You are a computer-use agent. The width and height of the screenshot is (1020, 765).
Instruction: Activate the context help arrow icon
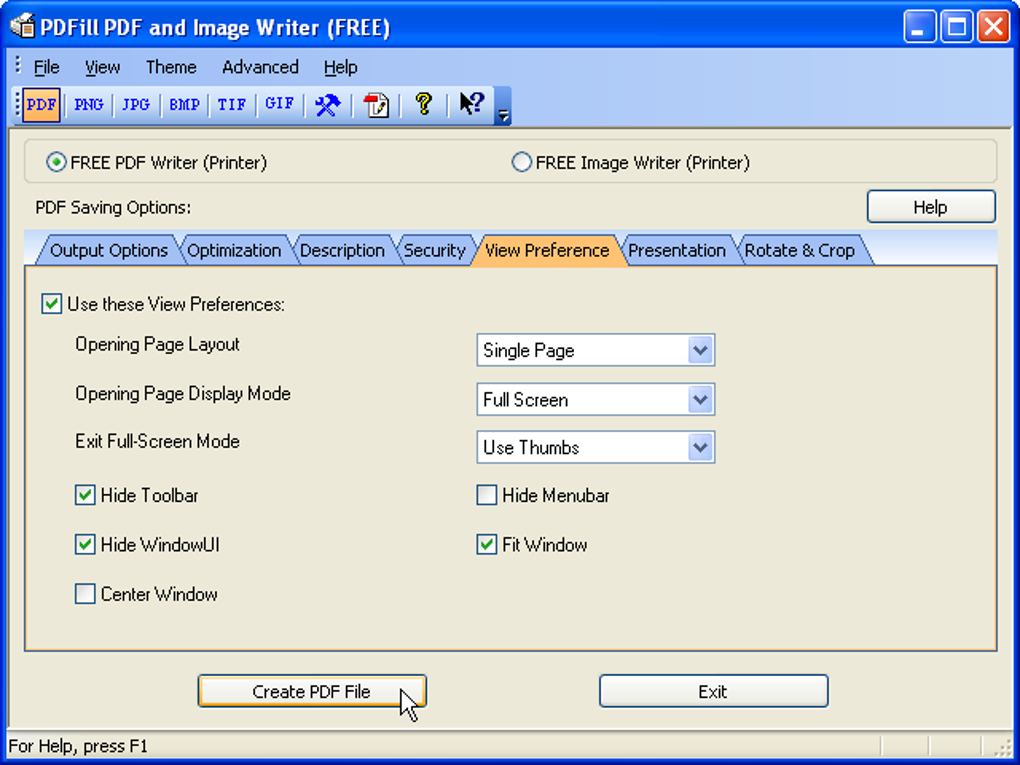tap(472, 105)
